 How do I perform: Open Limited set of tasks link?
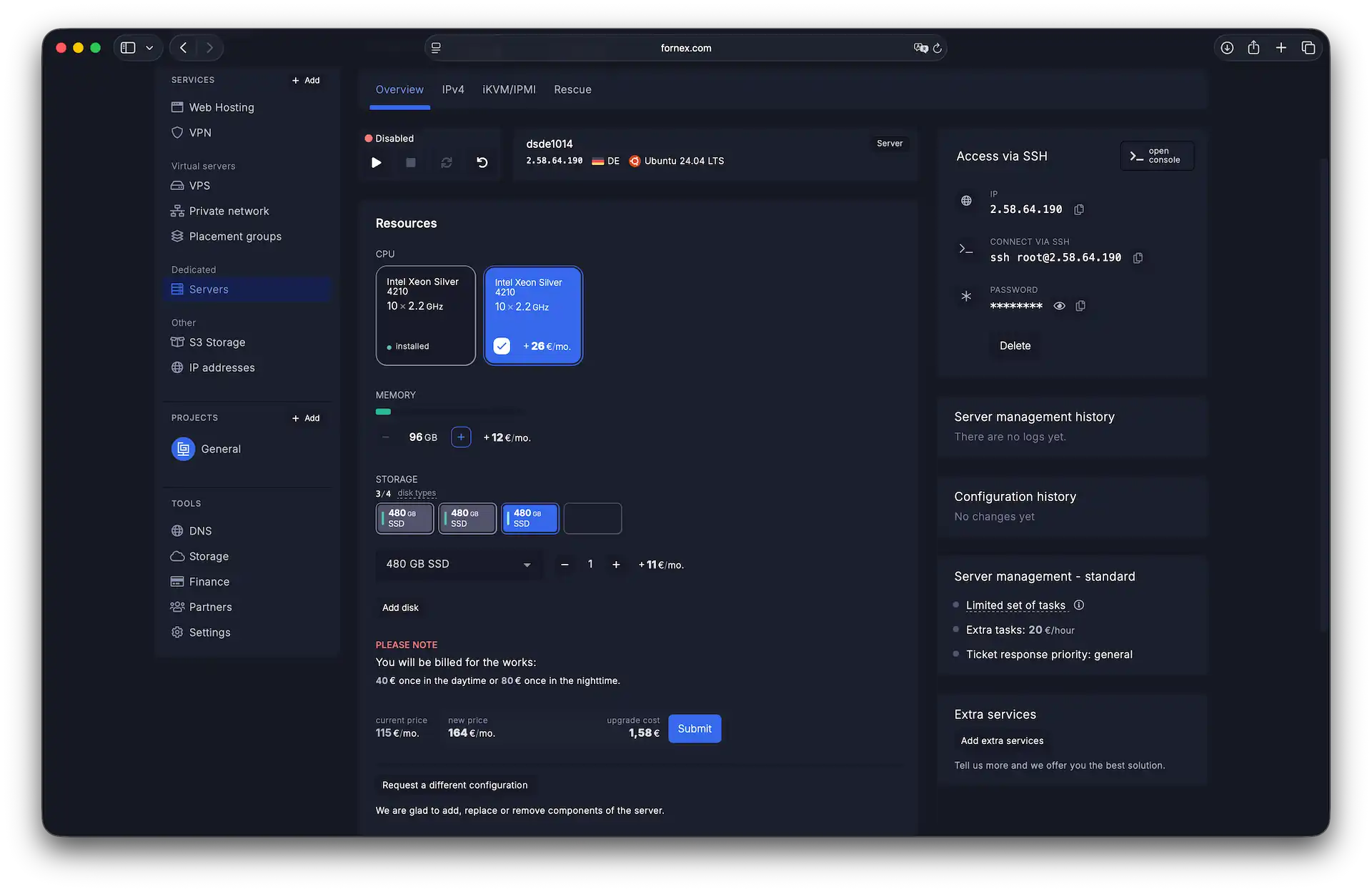tap(1015, 605)
